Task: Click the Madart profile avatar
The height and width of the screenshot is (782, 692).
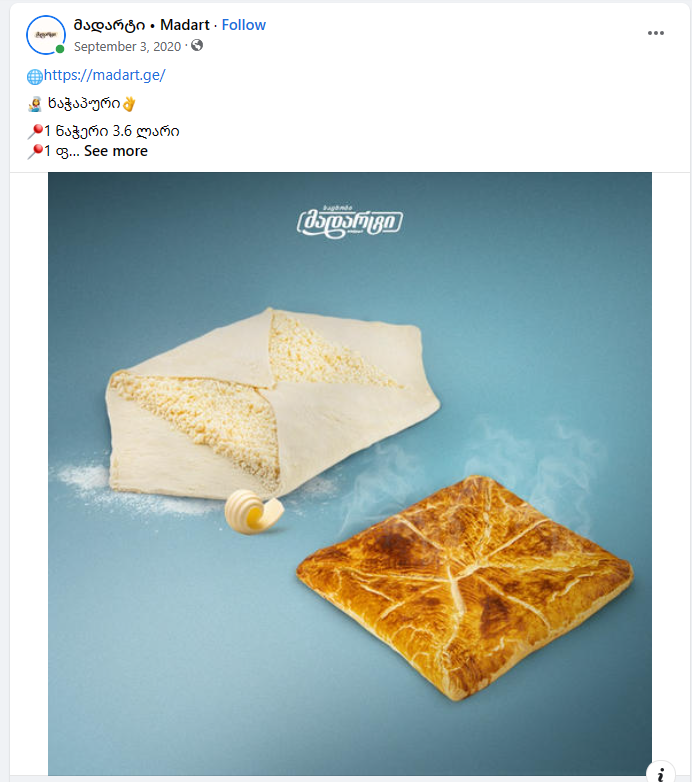Action: point(45,34)
